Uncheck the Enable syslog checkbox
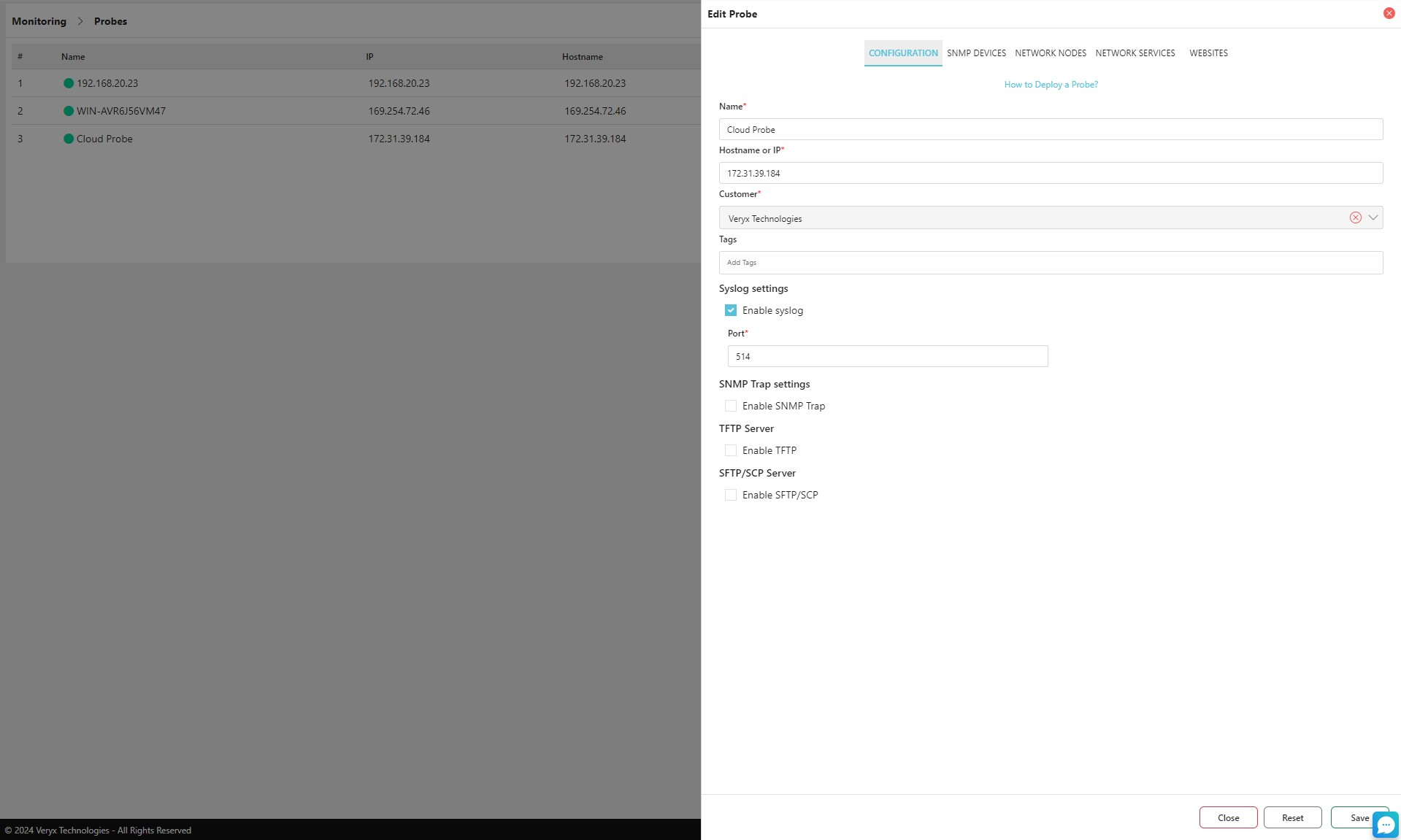Screen dimensions: 1401x840 click(x=731, y=310)
